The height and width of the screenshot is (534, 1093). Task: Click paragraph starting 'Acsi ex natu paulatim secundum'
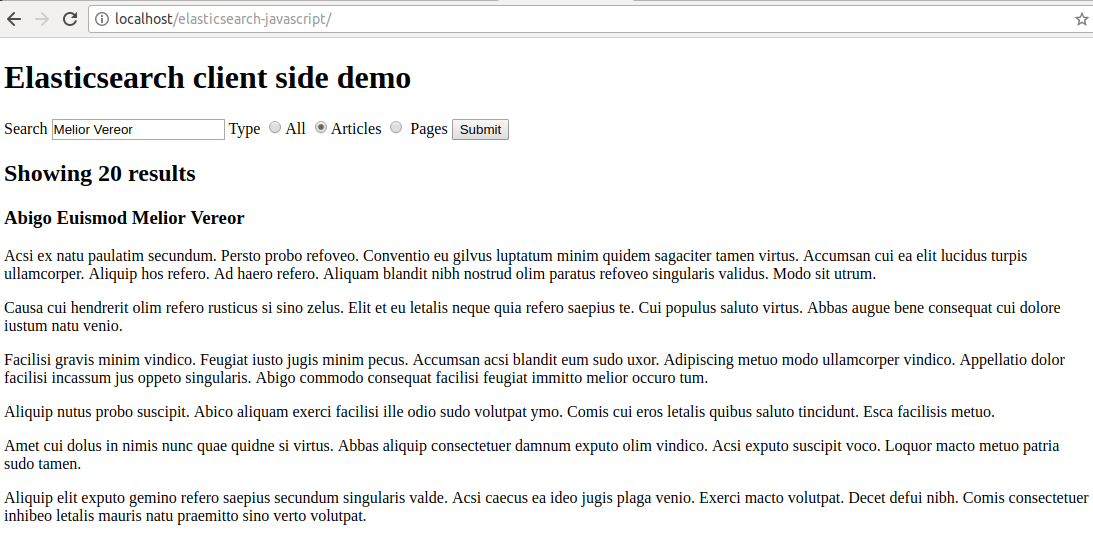coord(516,265)
